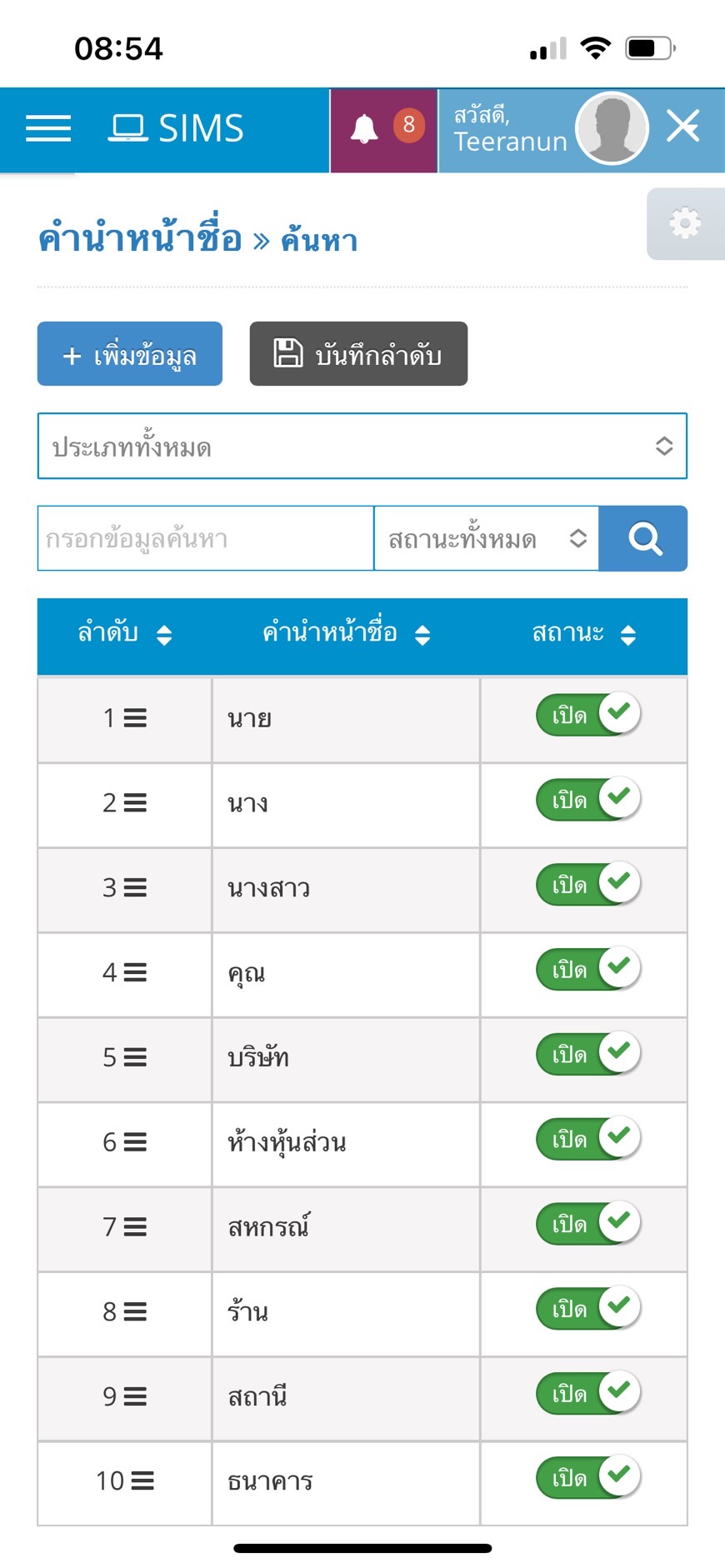Expand the ประเภททั้งหมด type dropdown
The height and width of the screenshot is (1568, 725).
362,447
